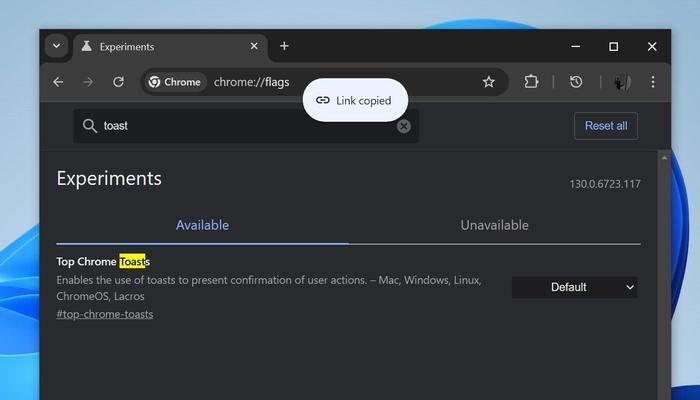
Task: Open the #top-chrome-toasts link
Action: (x=105, y=314)
